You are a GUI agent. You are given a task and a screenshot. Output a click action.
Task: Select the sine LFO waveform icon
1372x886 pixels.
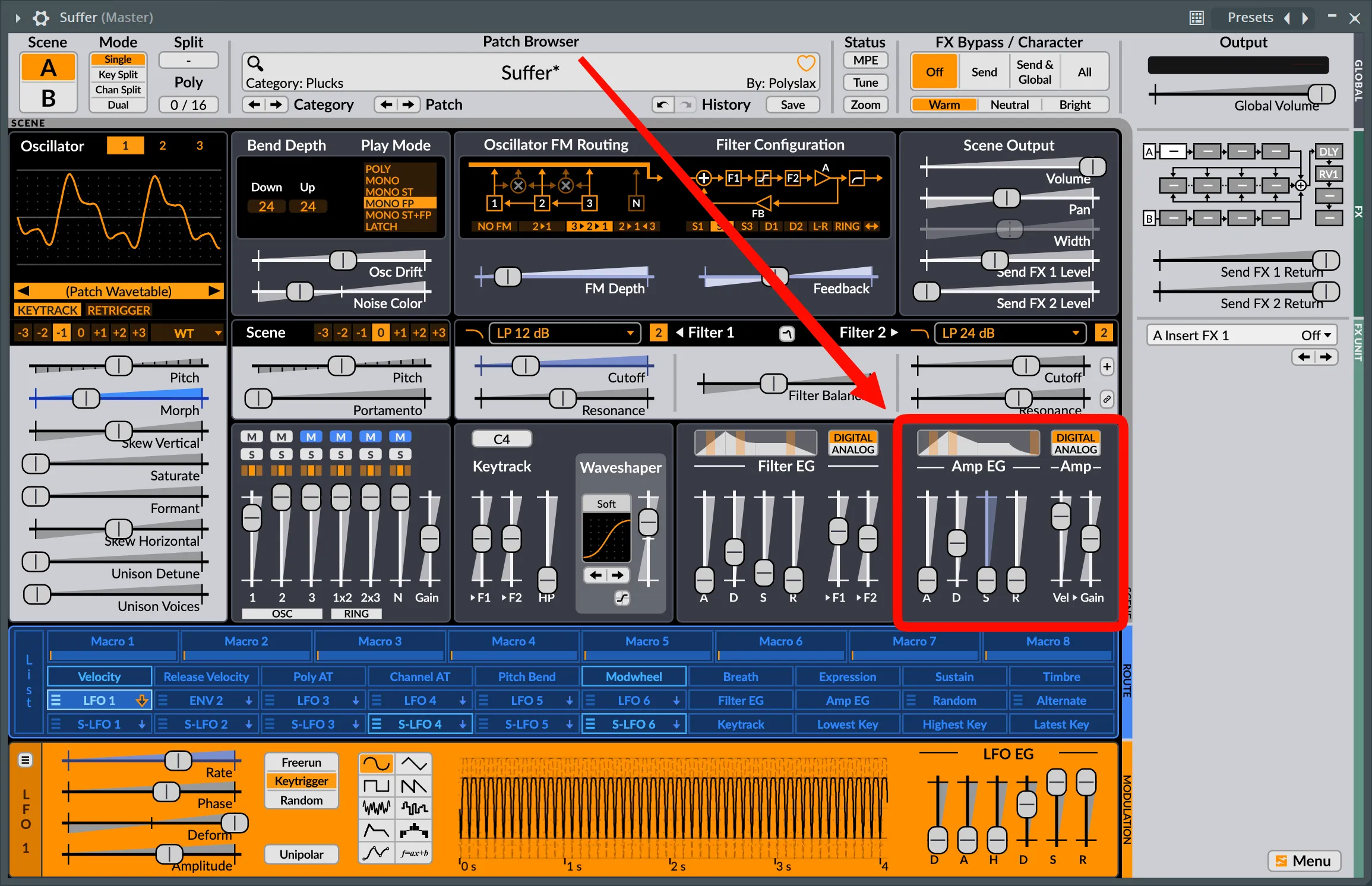click(x=377, y=762)
